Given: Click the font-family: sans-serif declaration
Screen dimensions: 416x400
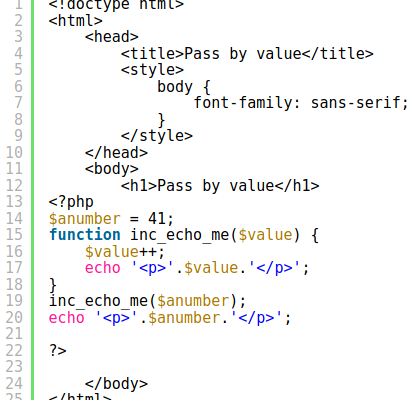Looking at the screenshot, I should tap(301, 103).
